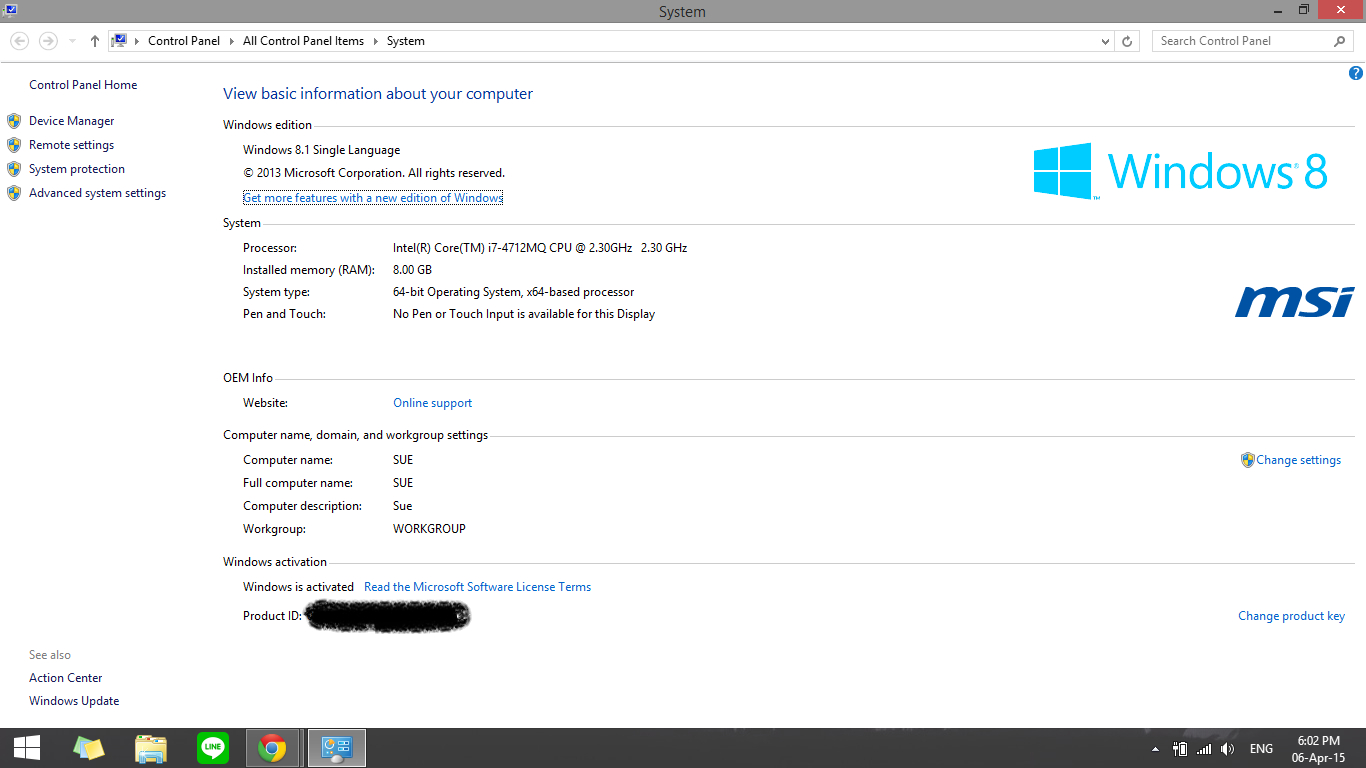Click shield icon beside System protection
Image resolution: width=1366 pixels, height=768 pixels.
click(x=14, y=169)
